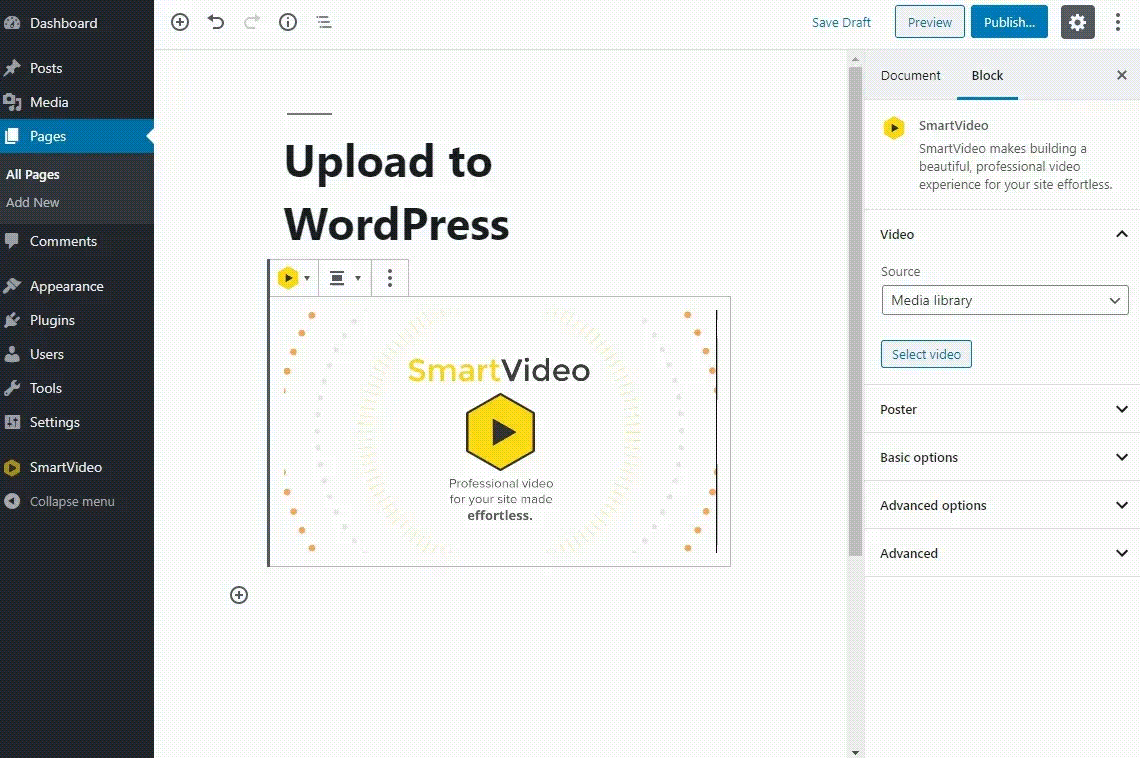This screenshot has width=1140, height=758.
Task: Open block more options ellipsis icon
Action: (x=389, y=277)
